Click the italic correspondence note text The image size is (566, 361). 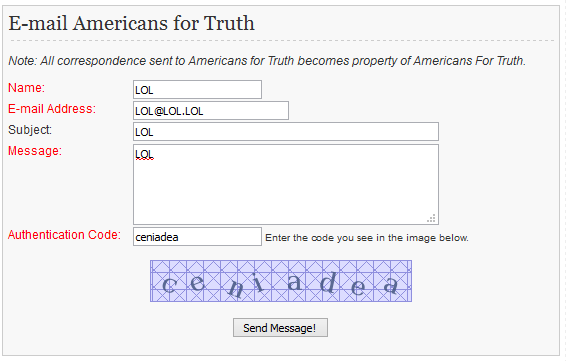267,61
